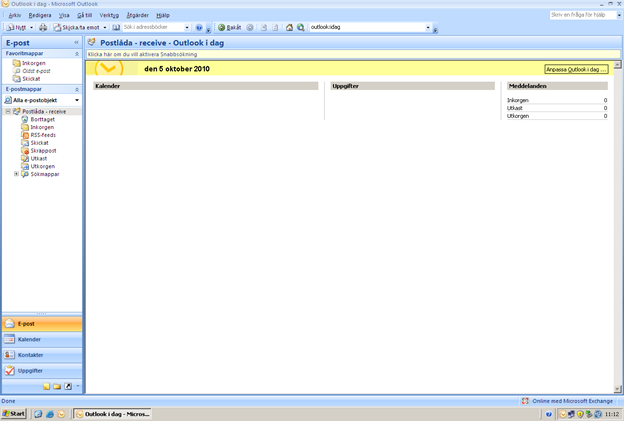Click the E-post pane button
The image size is (624, 421).
(42, 324)
